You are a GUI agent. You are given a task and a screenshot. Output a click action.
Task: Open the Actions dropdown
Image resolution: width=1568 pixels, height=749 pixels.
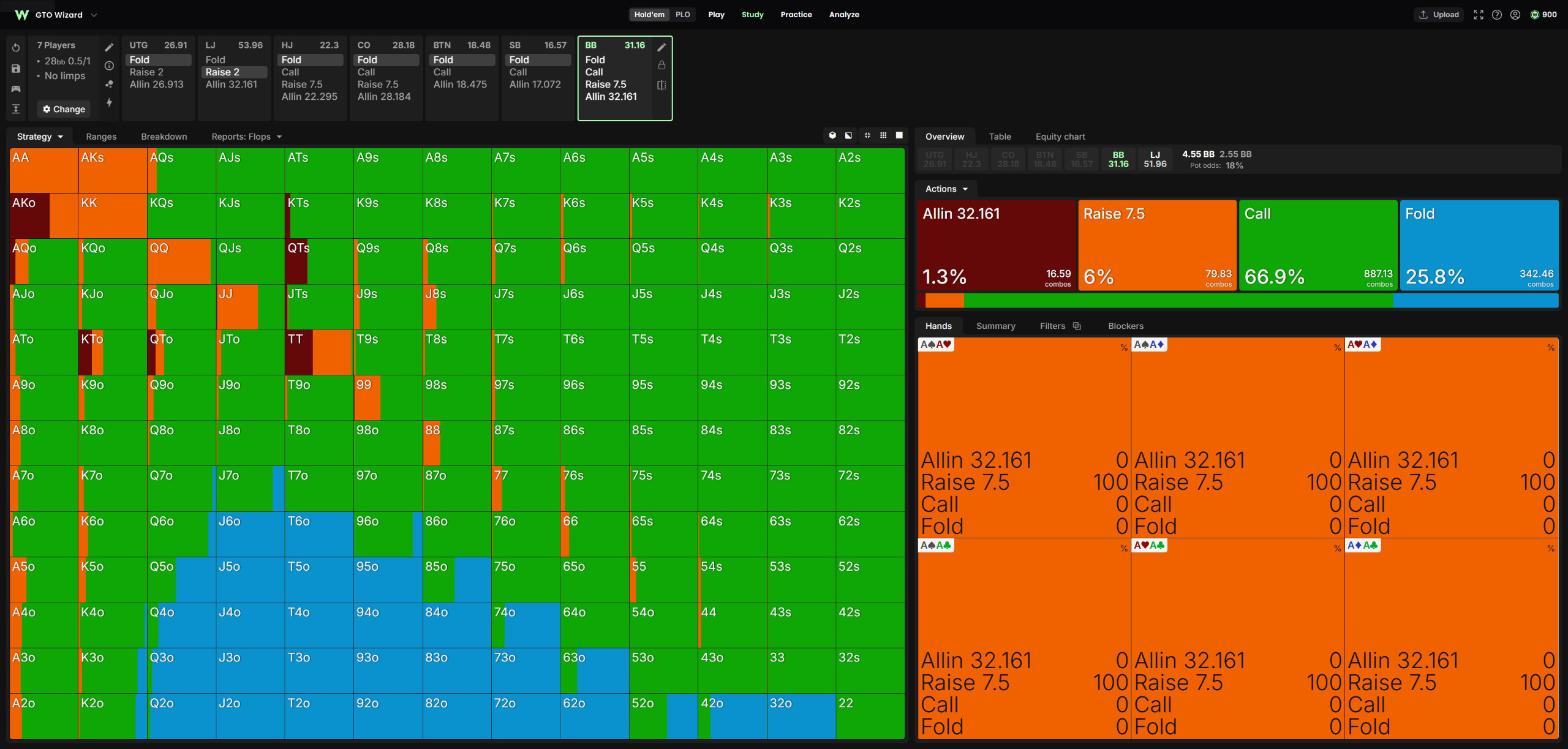pyautogui.click(x=946, y=189)
